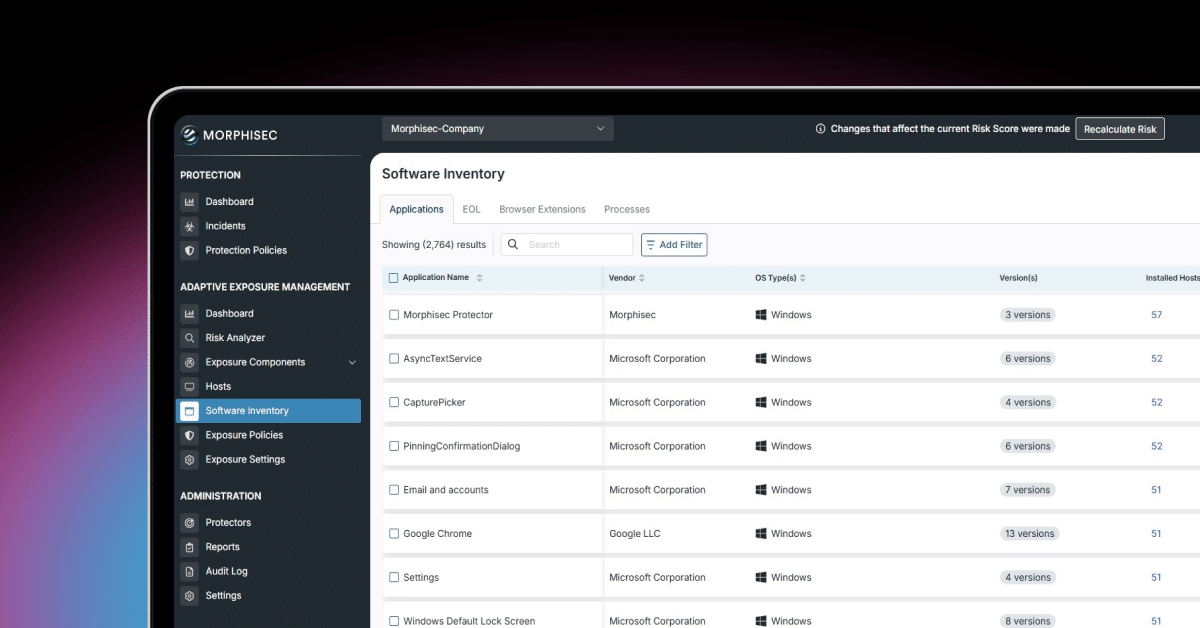Click the Windows logo in AsyncTextService row
Image resolution: width=1200 pixels, height=628 pixels.
[x=761, y=359]
